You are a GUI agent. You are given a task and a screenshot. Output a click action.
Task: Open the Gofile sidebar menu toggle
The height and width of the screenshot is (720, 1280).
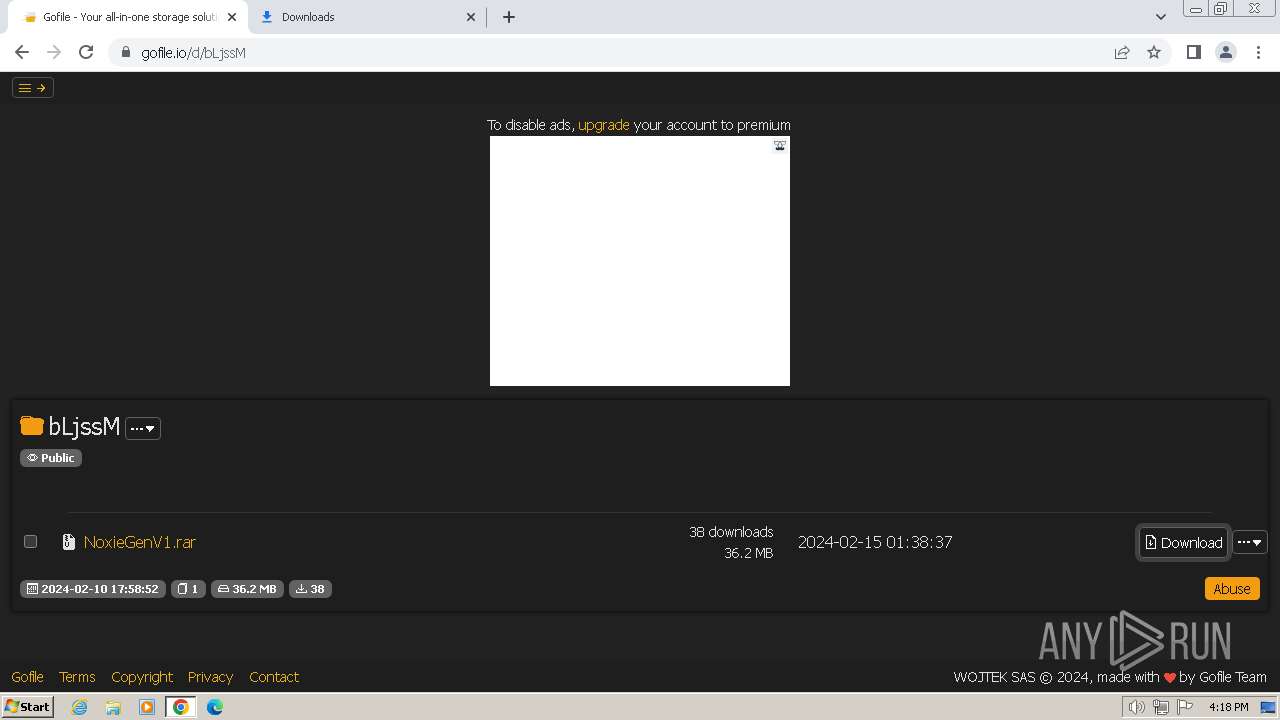(32, 88)
